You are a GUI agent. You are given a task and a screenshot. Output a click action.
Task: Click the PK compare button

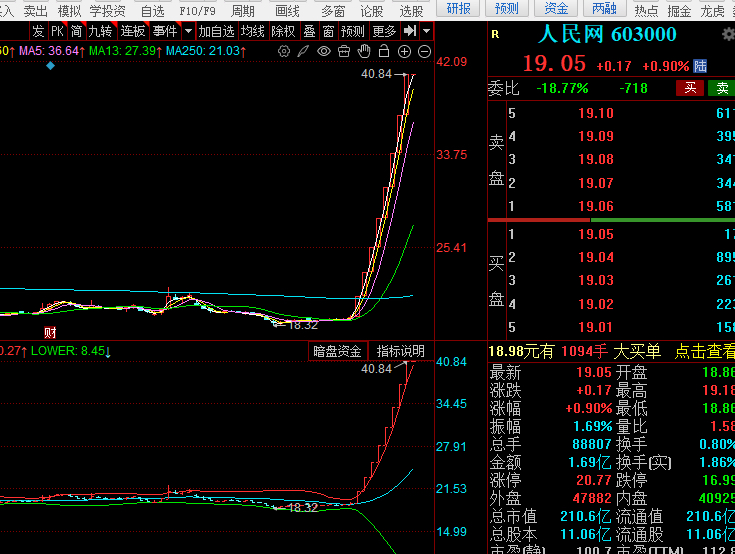point(57,31)
